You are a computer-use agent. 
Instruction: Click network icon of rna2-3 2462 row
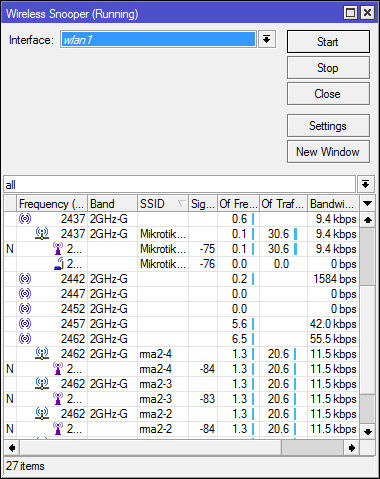click(42, 383)
